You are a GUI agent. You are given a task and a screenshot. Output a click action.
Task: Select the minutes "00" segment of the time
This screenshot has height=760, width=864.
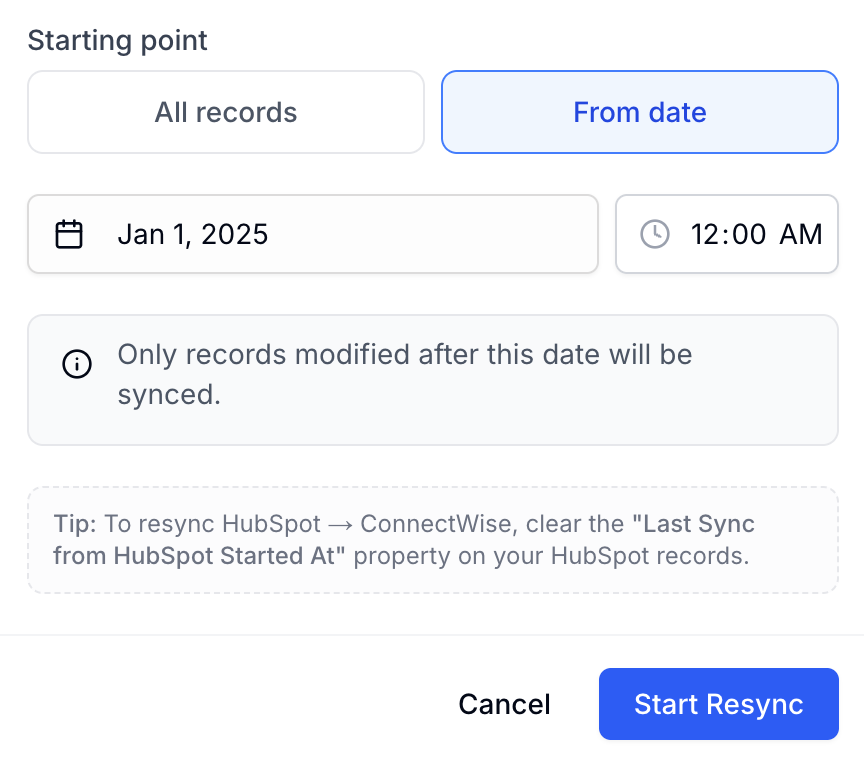tap(749, 234)
